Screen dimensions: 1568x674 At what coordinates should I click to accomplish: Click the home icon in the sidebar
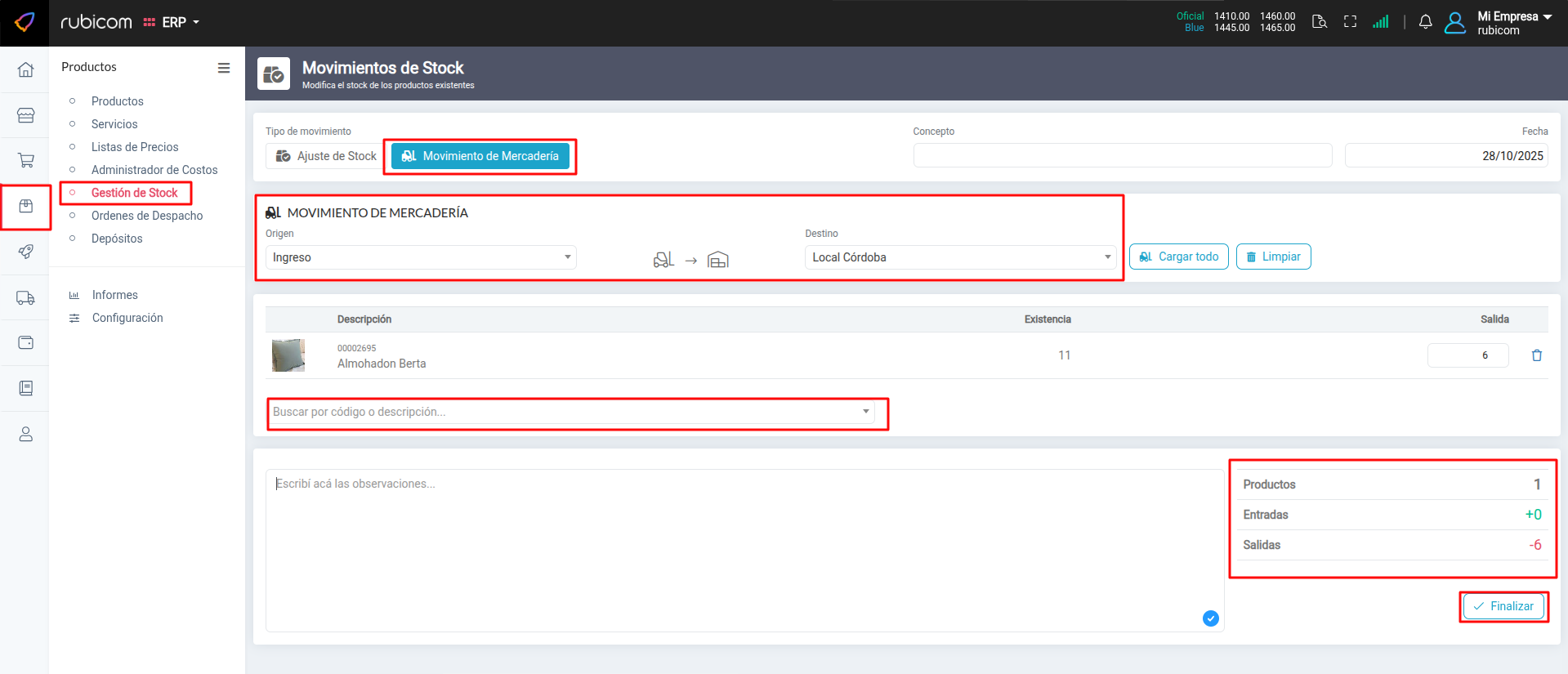[x=25, y=70]
